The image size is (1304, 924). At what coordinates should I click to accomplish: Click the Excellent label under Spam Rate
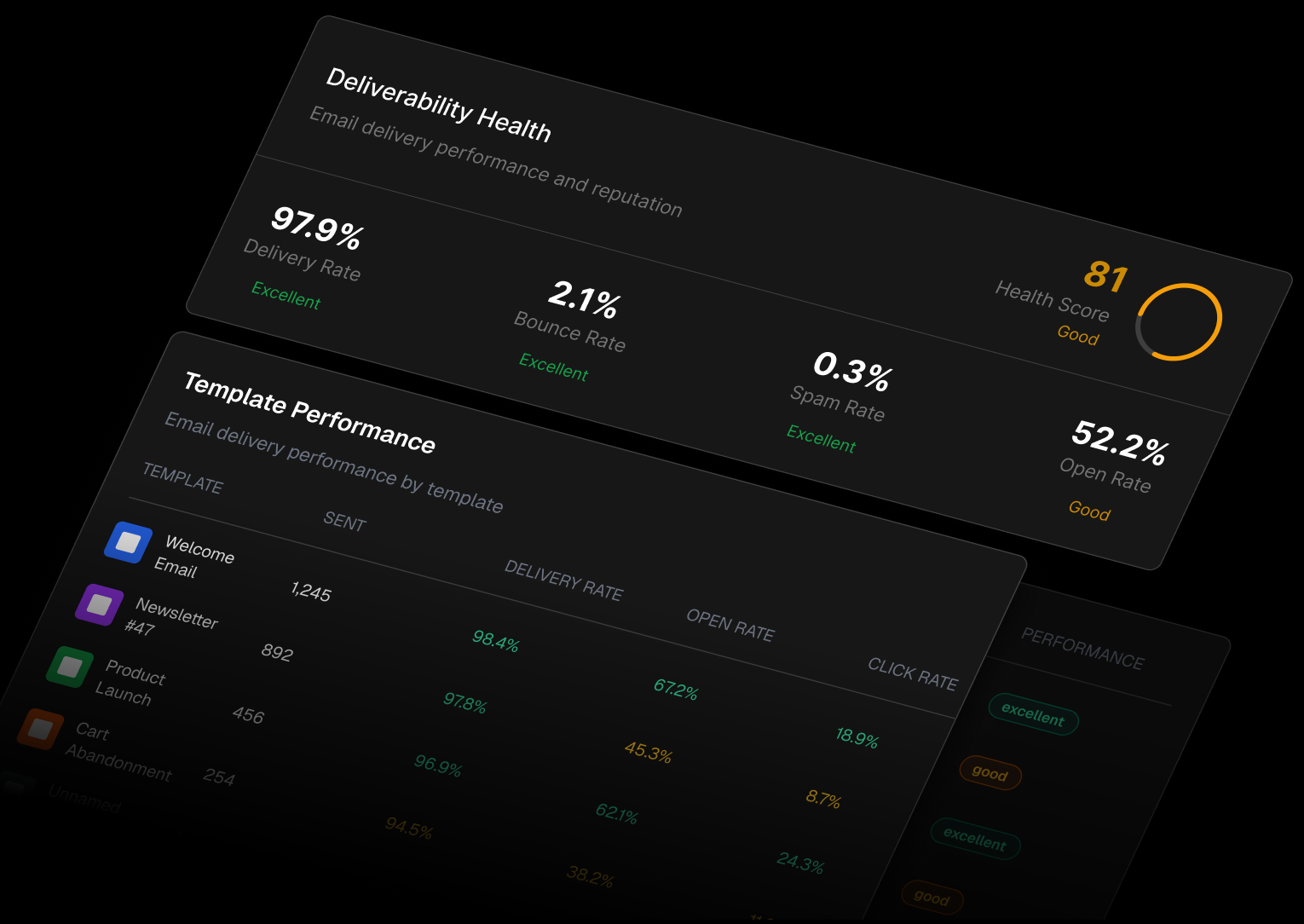pyautogui.click(x=822, y=439)
